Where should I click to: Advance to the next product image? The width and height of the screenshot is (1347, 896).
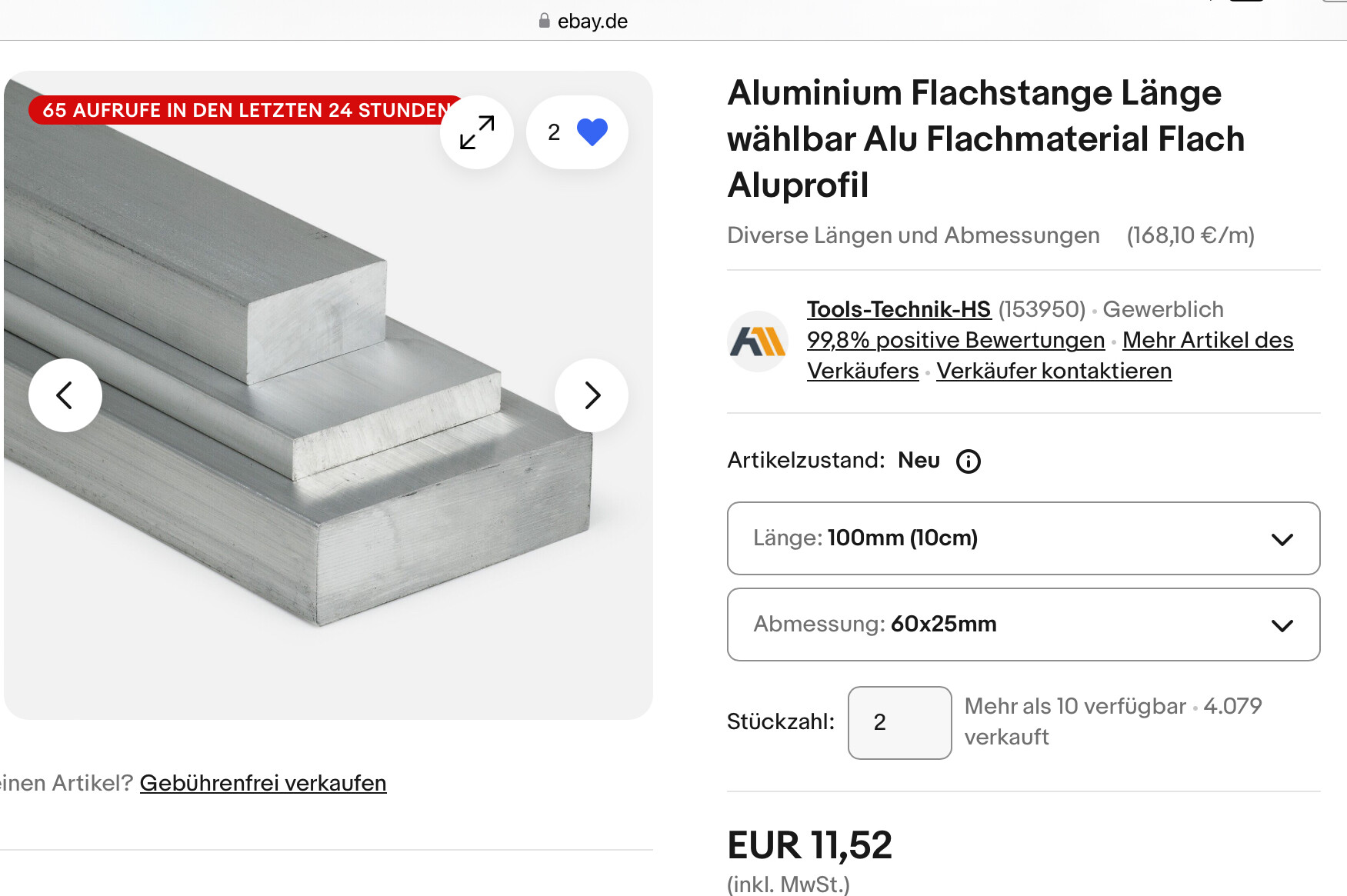click(592, 395)
